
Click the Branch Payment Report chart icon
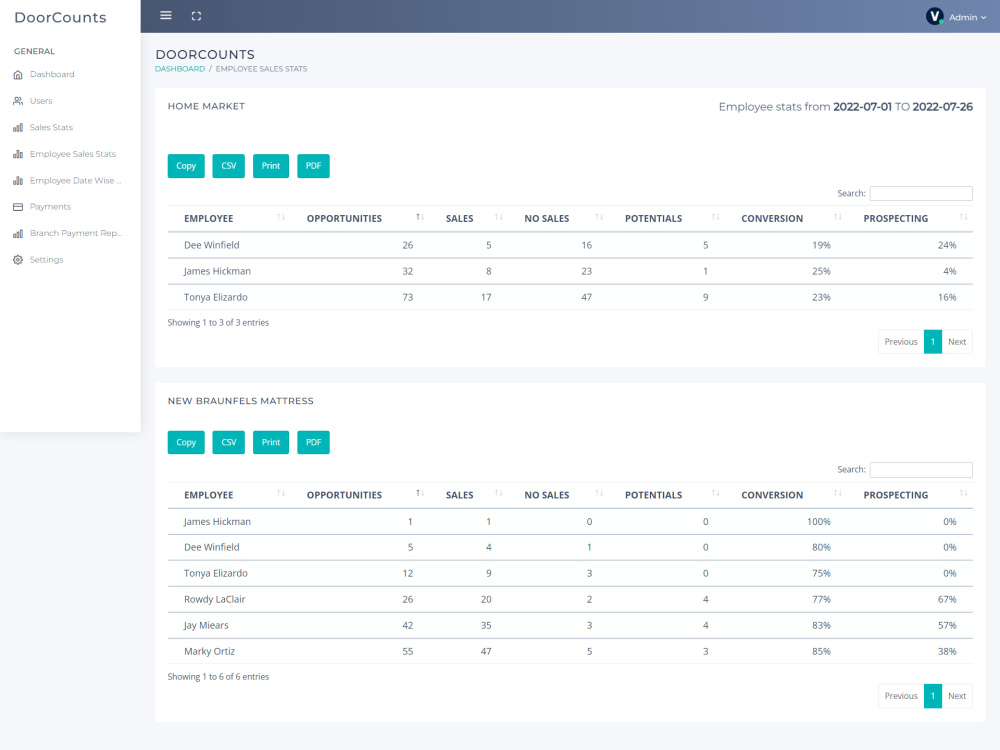(x=18, y=233)
